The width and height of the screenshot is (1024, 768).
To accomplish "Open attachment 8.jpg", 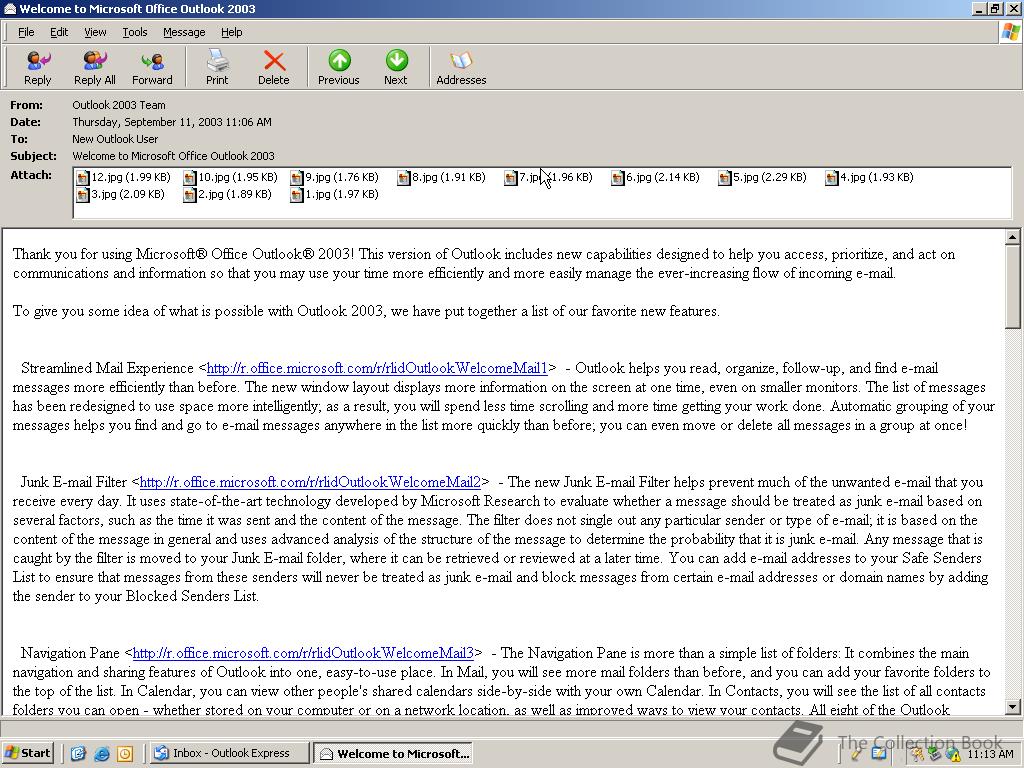I will click(x=441, y=178).
